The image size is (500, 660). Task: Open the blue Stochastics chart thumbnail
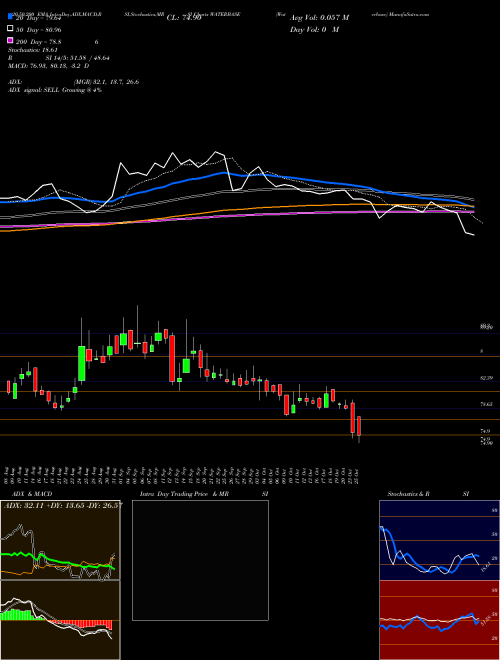[x=439, y=540]
